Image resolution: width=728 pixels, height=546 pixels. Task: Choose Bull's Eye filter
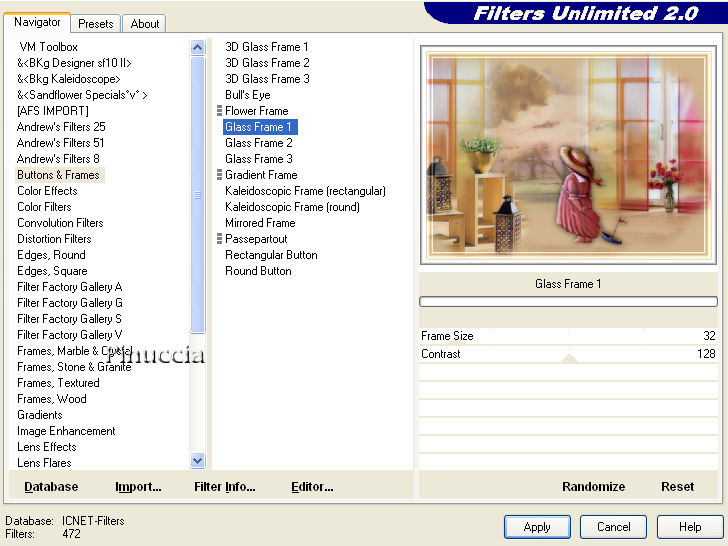click(248, 95)
